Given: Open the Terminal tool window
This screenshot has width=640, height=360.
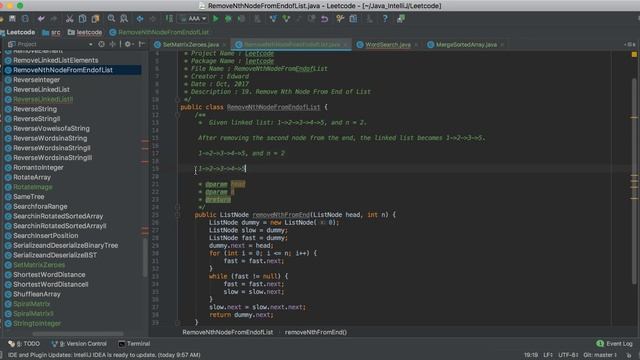Looking at the screenshot, I should pos(134,344).
